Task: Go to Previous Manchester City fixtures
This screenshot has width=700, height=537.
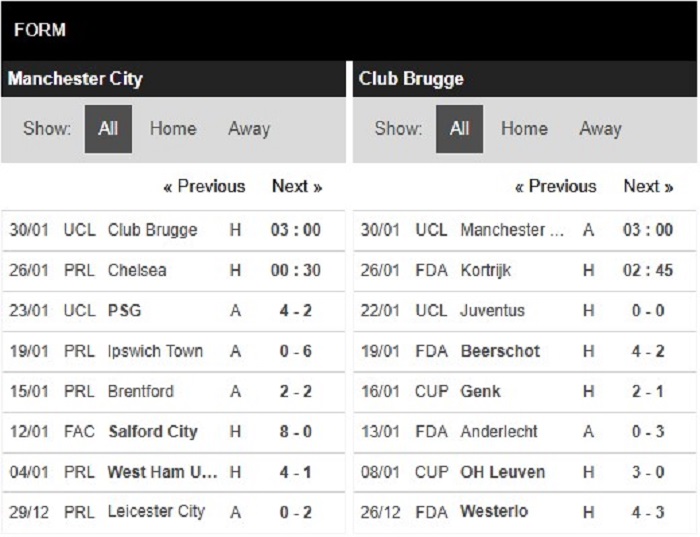Action: point(204,186)
